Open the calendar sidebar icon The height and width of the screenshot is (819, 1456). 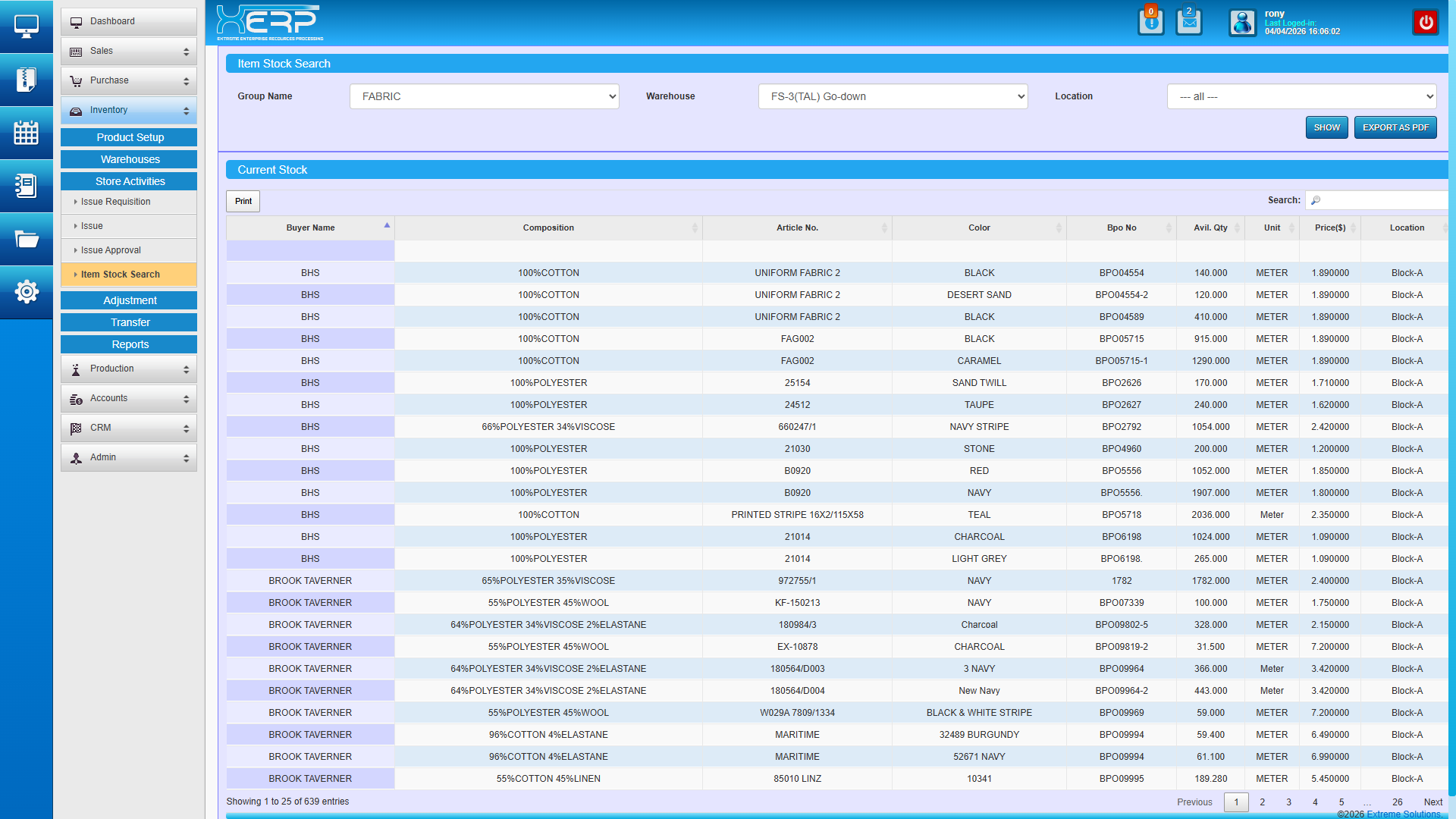tap(26, 133)
